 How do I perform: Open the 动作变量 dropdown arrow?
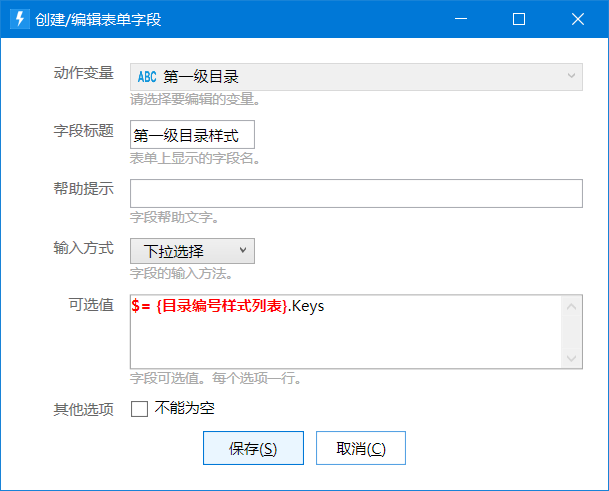pos(571,76)
